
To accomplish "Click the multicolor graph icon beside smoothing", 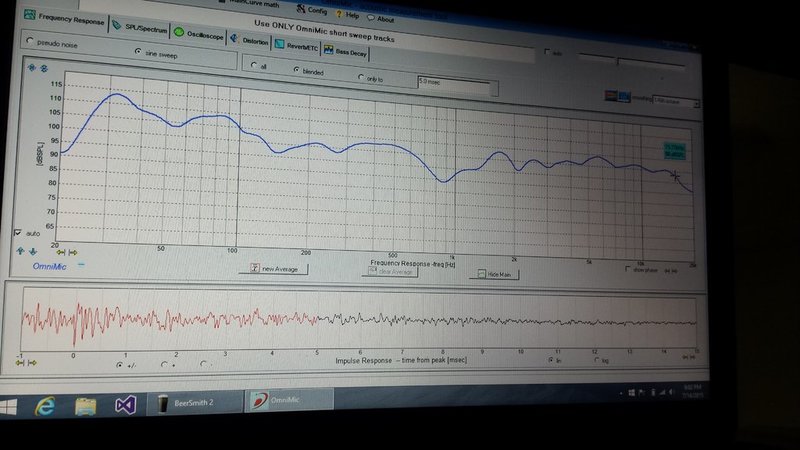I will [x=610, y=95].
